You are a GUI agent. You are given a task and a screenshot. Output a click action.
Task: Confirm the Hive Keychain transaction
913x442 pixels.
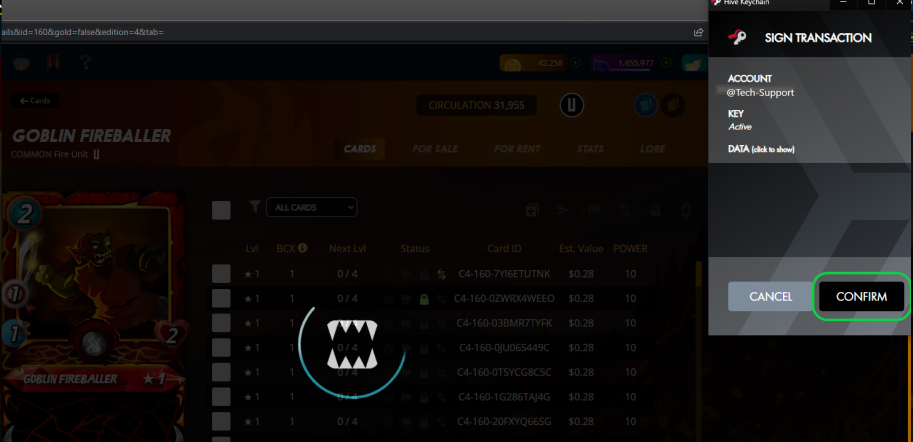pyautogui.click(x=861, y=297)
